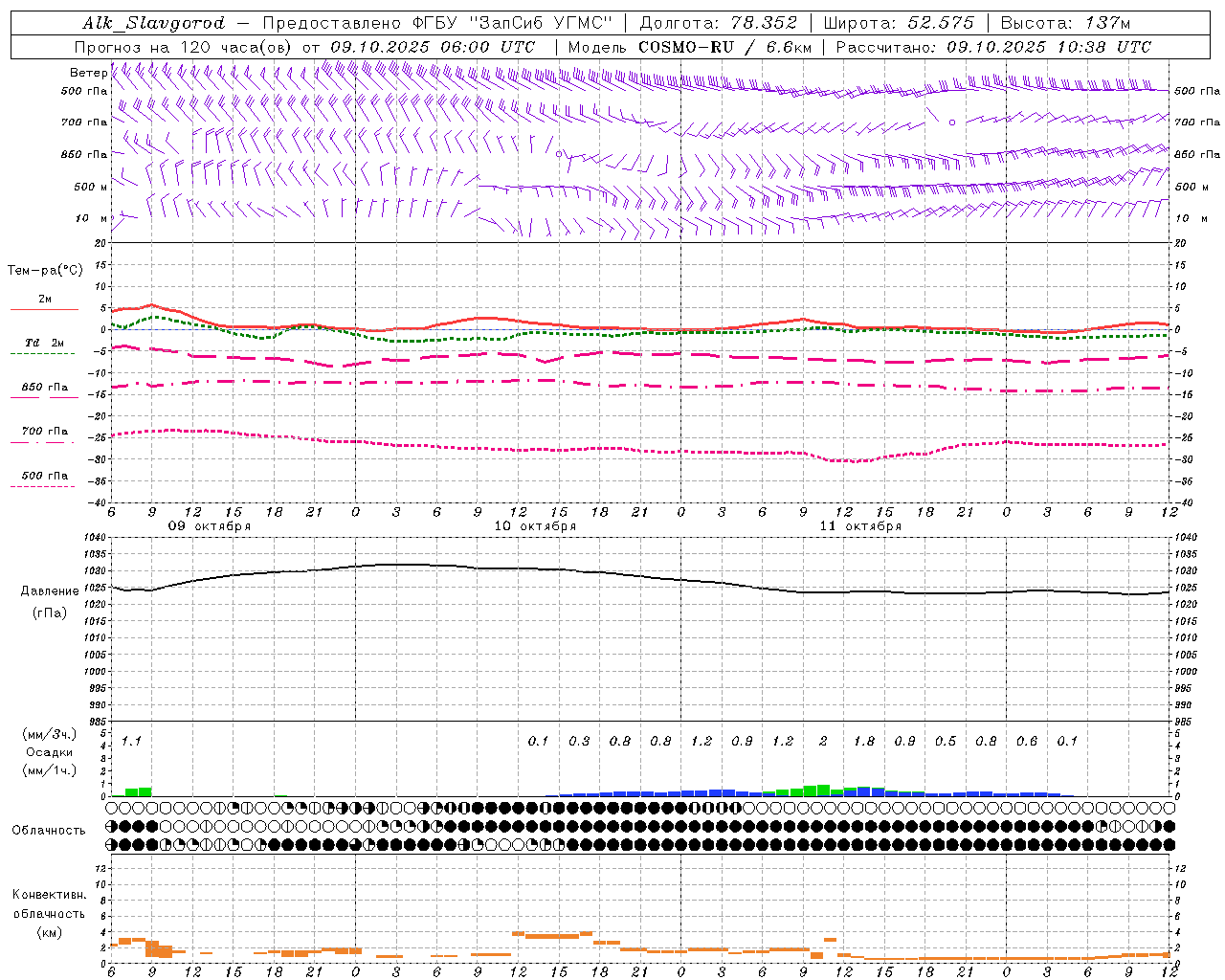Screen dimensions: 1225x980
Task: Click the 'Широта: 52.575' latitude value
Action: click(x=899, y=23)
